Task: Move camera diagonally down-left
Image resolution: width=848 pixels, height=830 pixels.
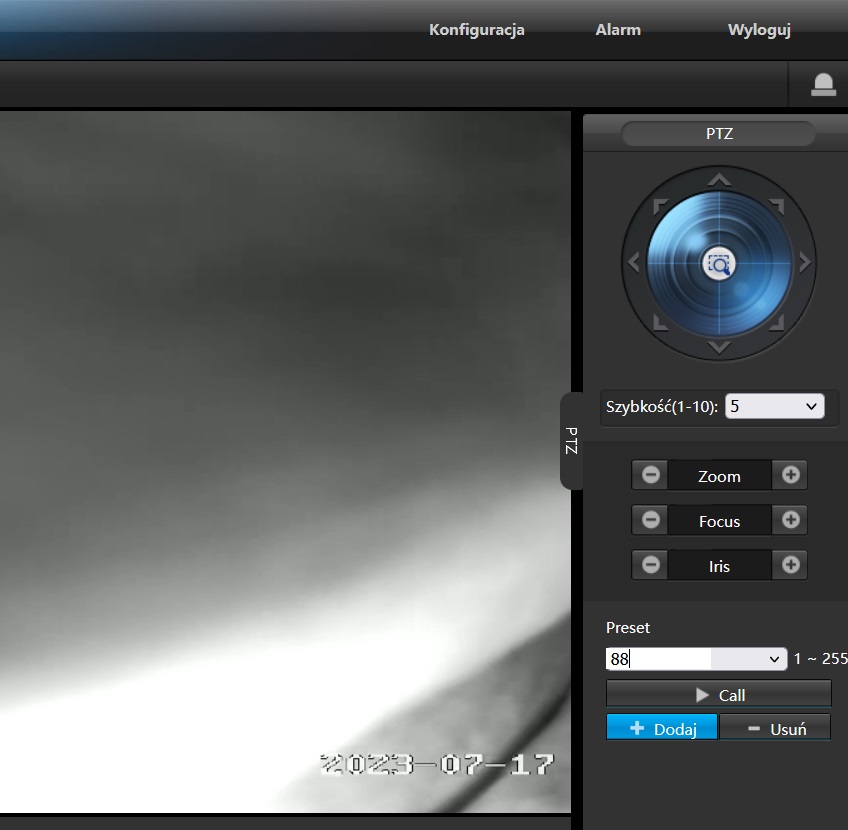Action: pyautogui.click(x=660, y=322)
